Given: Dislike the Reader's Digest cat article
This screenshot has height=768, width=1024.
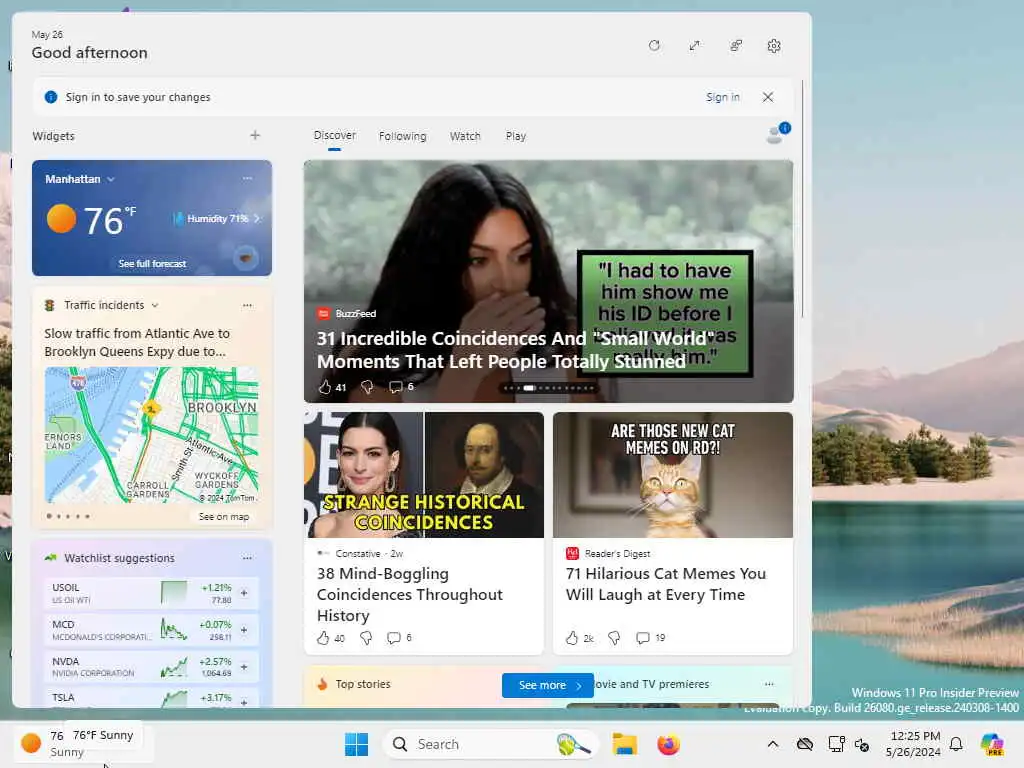Looking at the screenshot, I should (614, 638).
